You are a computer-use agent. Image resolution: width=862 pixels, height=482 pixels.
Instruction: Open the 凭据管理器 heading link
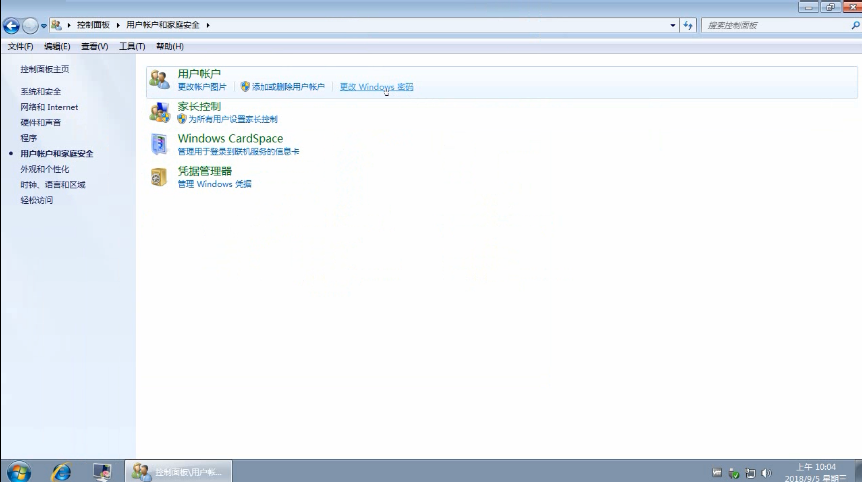click(205, 171)
